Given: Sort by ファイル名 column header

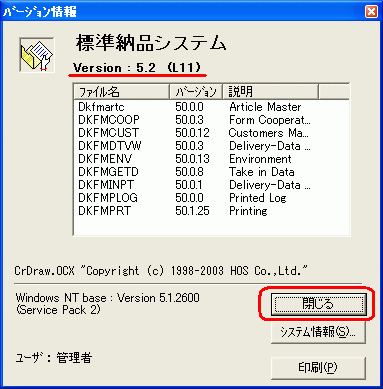Looking at the screenshot, I should coord(122,92).
